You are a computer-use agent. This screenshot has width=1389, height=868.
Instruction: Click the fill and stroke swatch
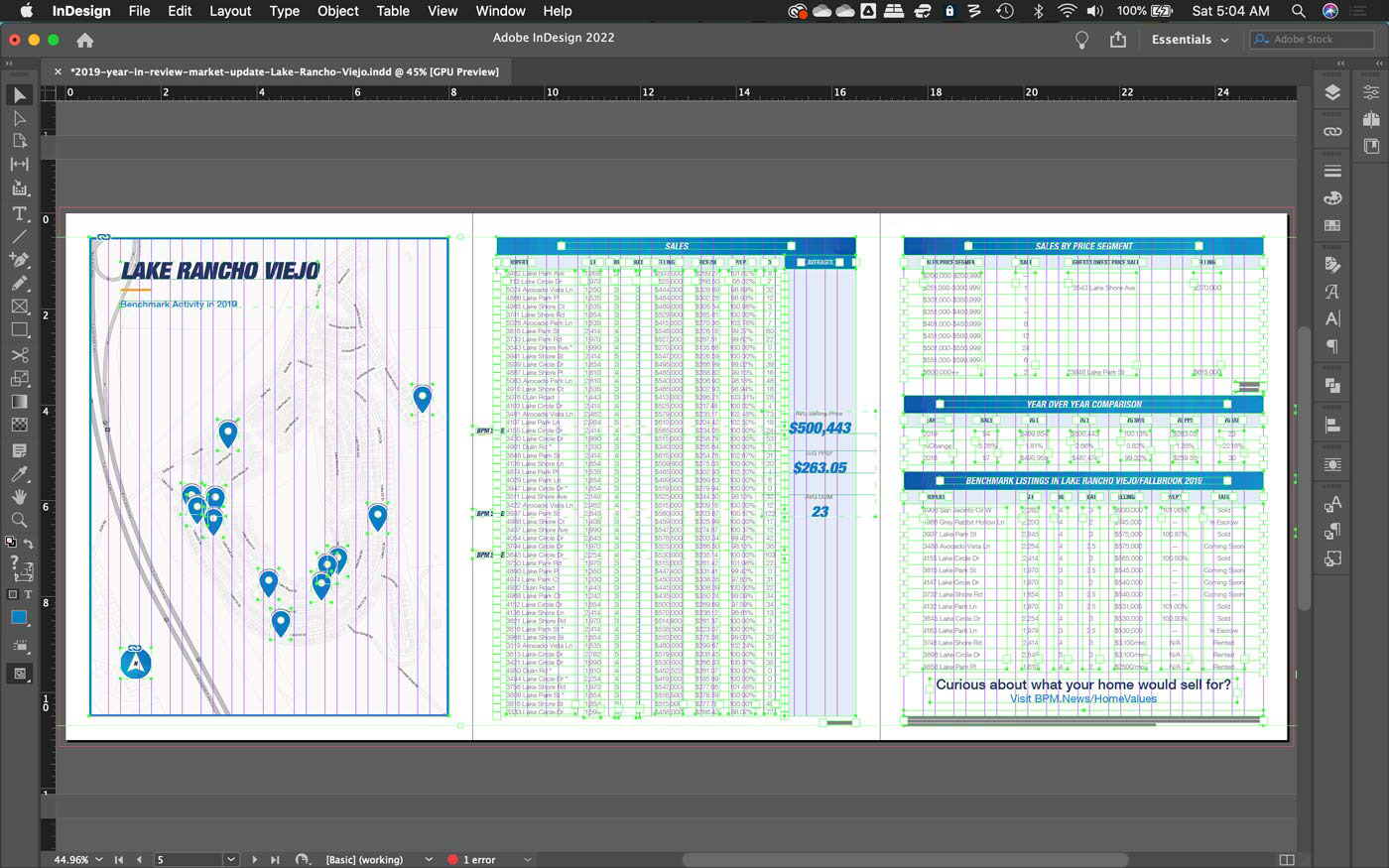click(x=19, y=567)
